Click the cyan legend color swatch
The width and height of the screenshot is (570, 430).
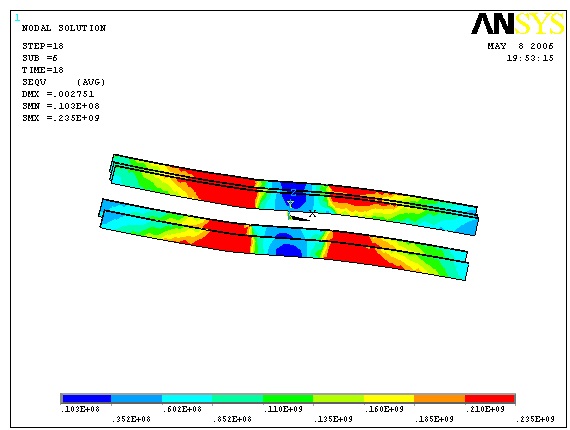187,398
